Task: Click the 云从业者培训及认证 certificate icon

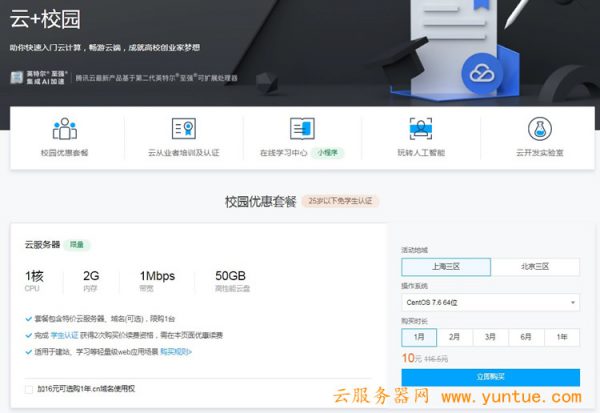Action: [x=183, y=129]
